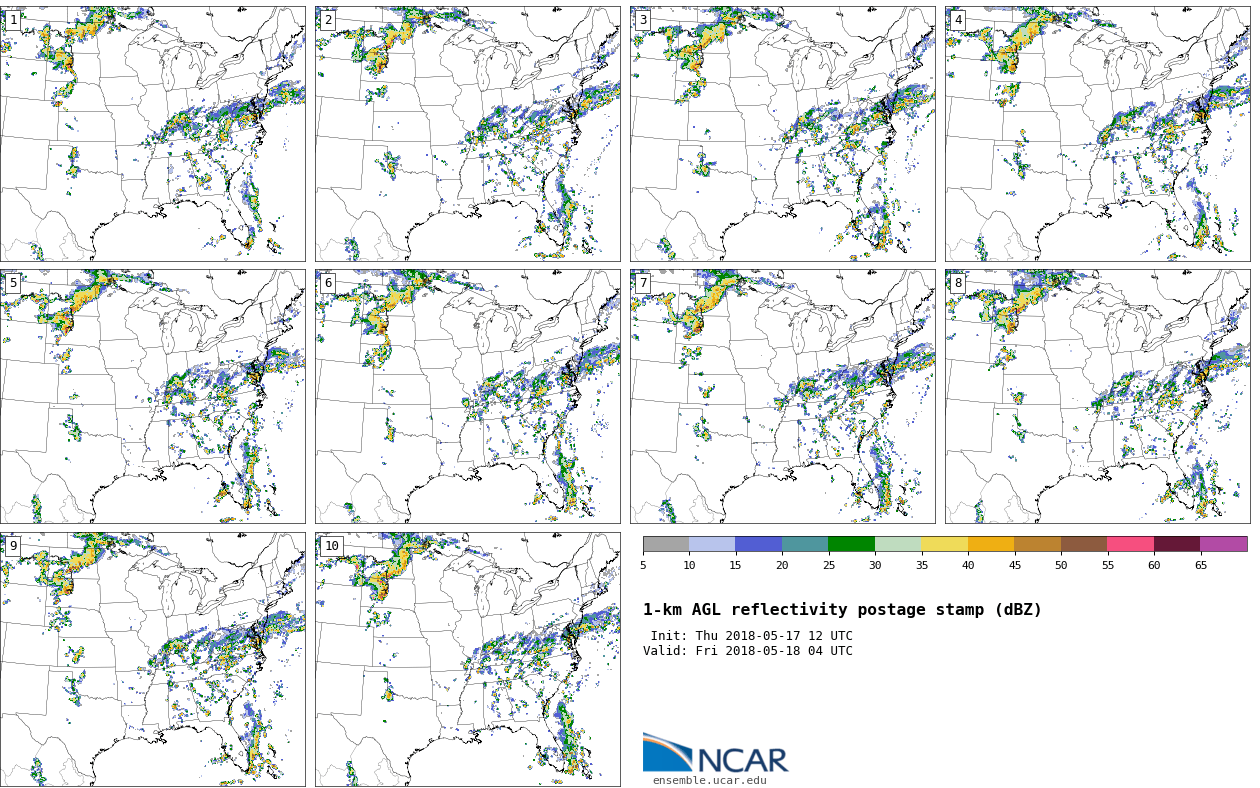Open ensemble member 6 panel
The height and width of the screenshot is (788, 1260).
pyautogui.click(x=467, y=396)
